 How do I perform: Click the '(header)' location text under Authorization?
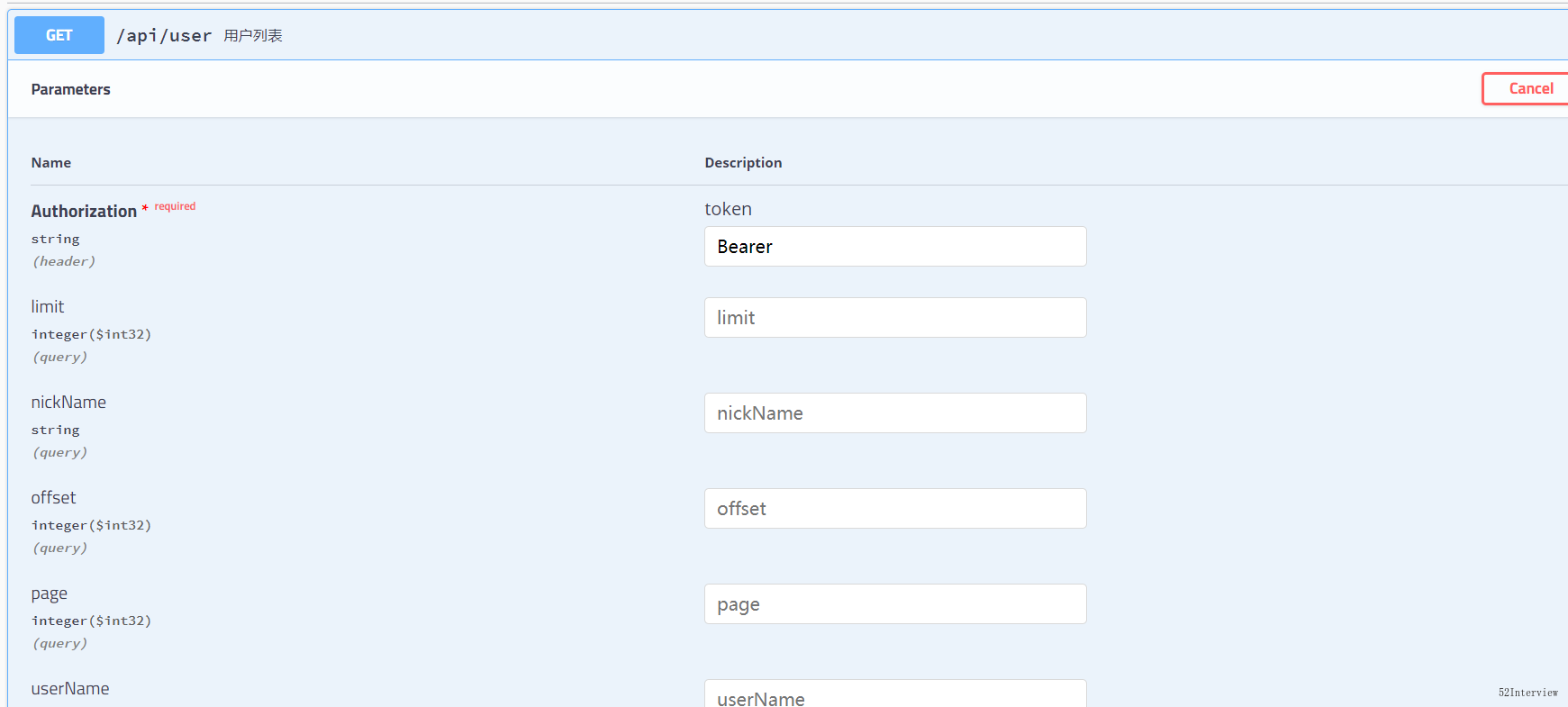(x=64, y=261)
